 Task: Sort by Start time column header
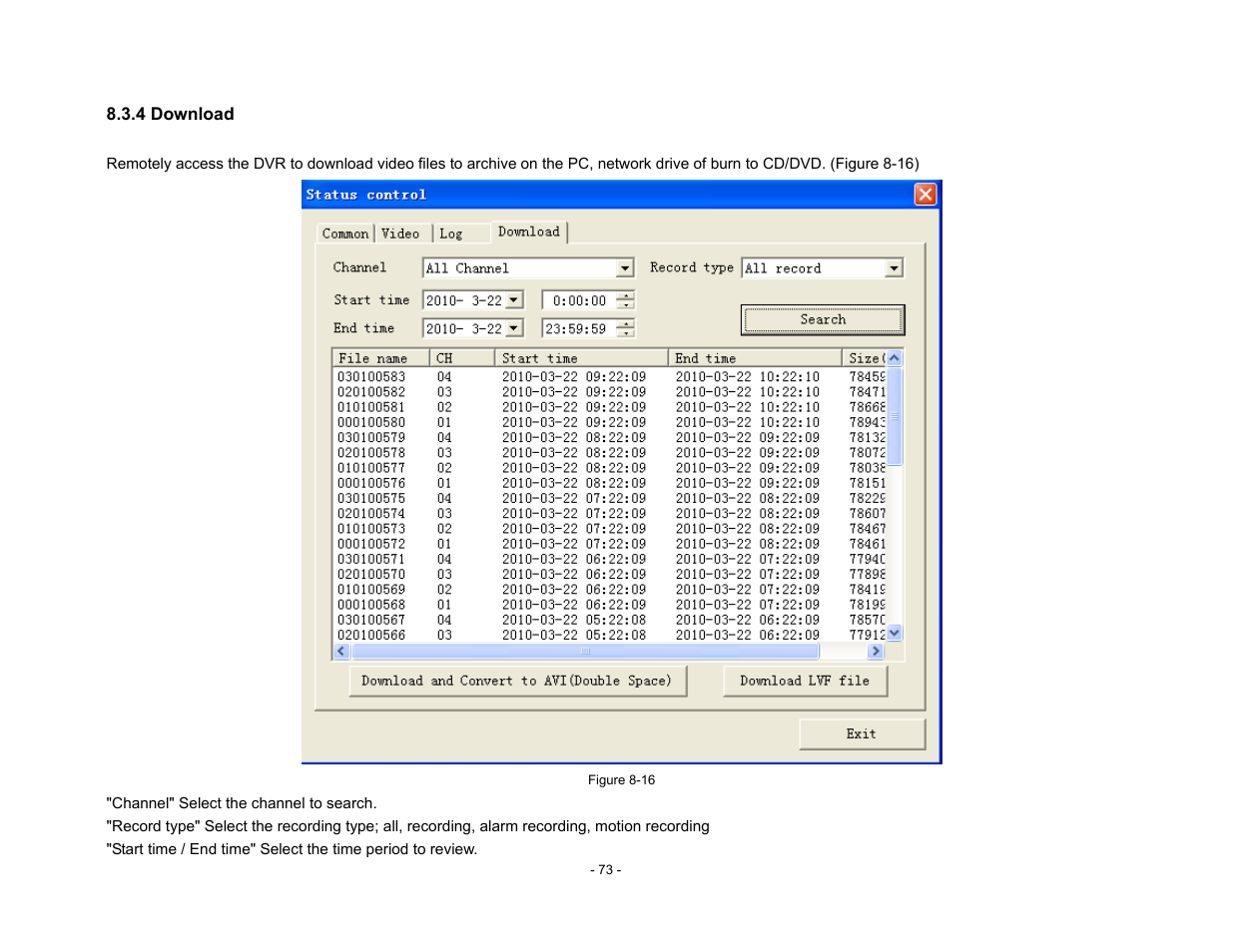pyautogui.click(x=581, y=358)
